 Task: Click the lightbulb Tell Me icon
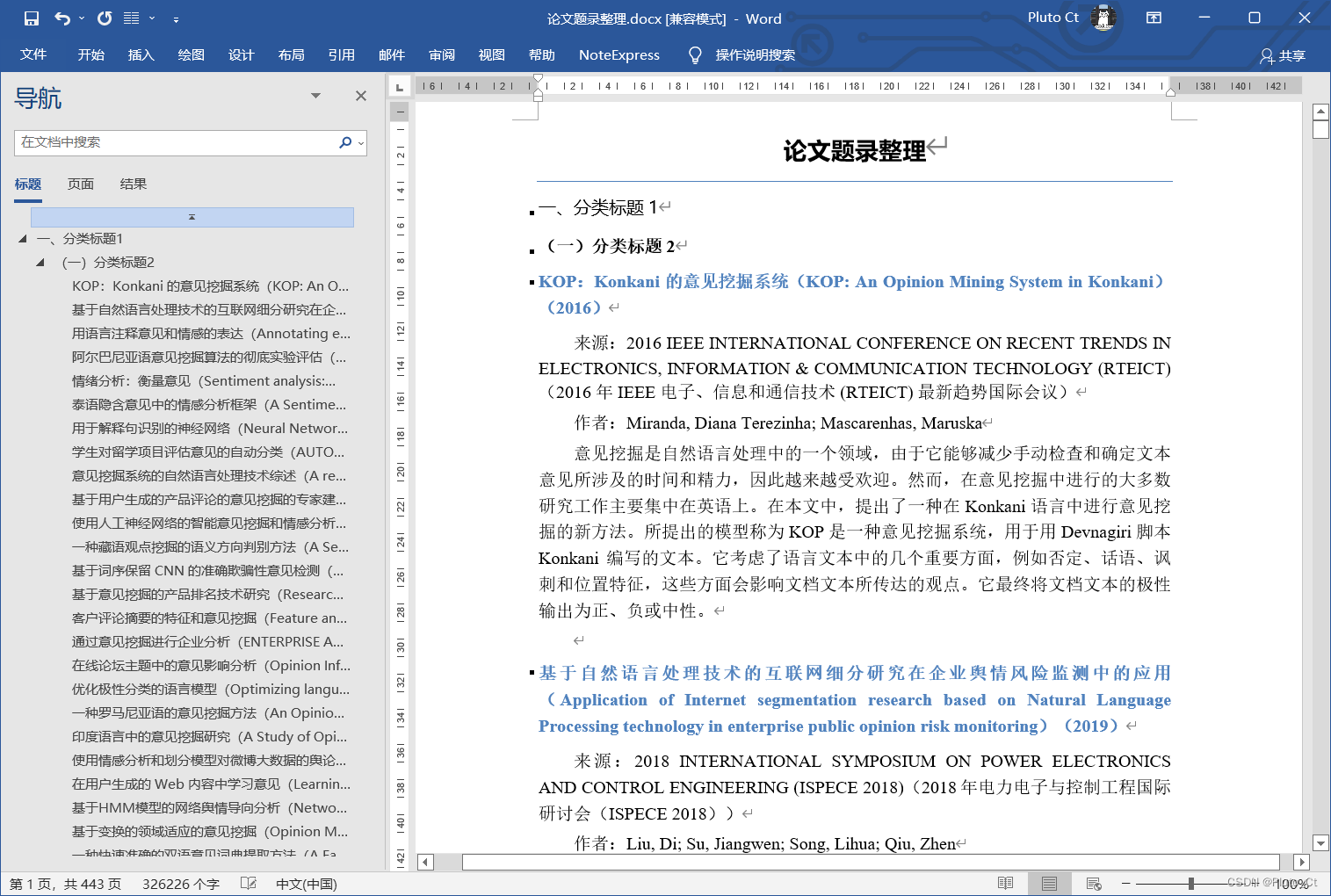click(x=695, y=55)
